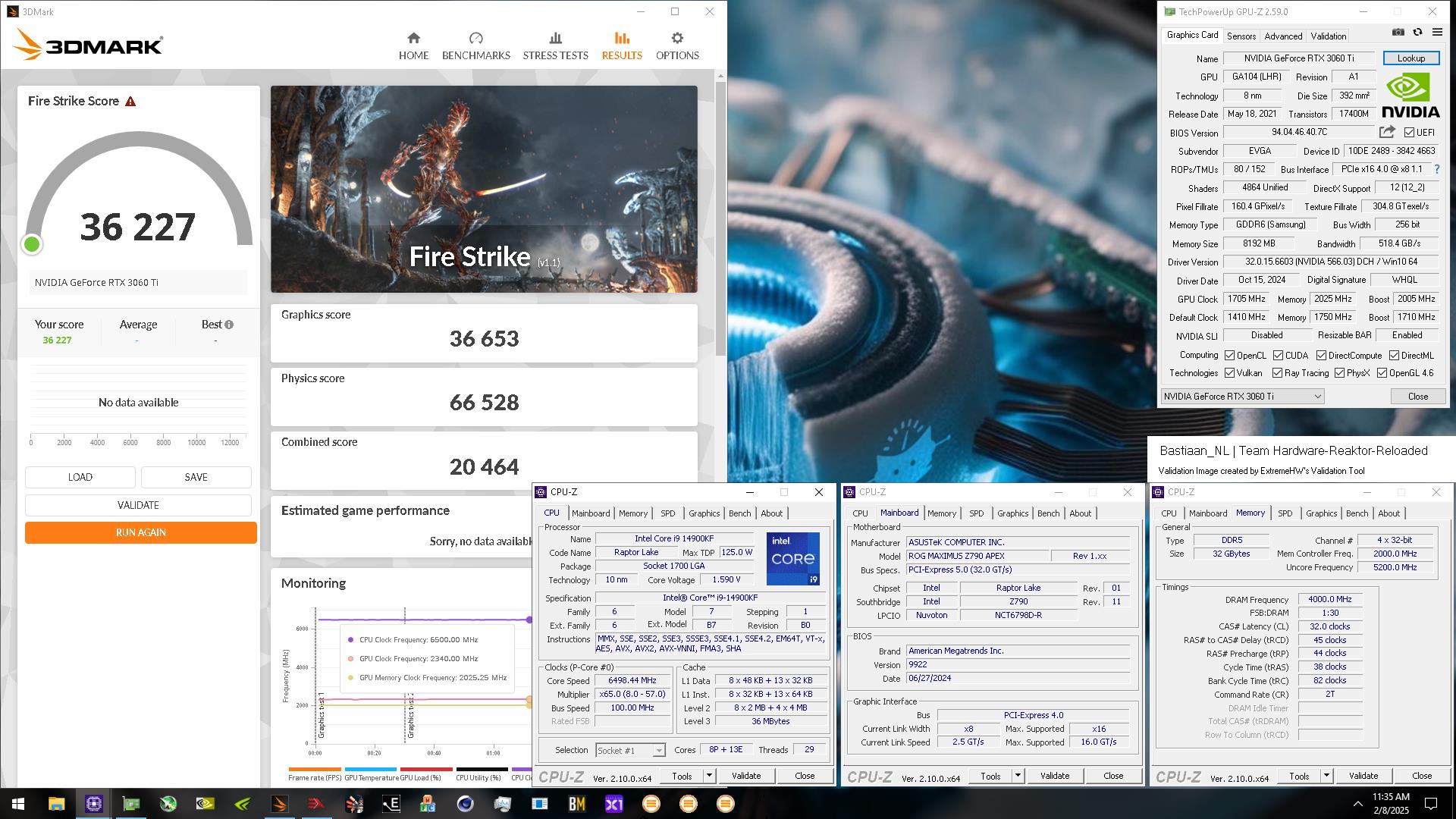Image resolution: width=1456 pixels, height=819 pixels.
Task: Click the Physics score value 66 528
Action: (x=484, y=402)
